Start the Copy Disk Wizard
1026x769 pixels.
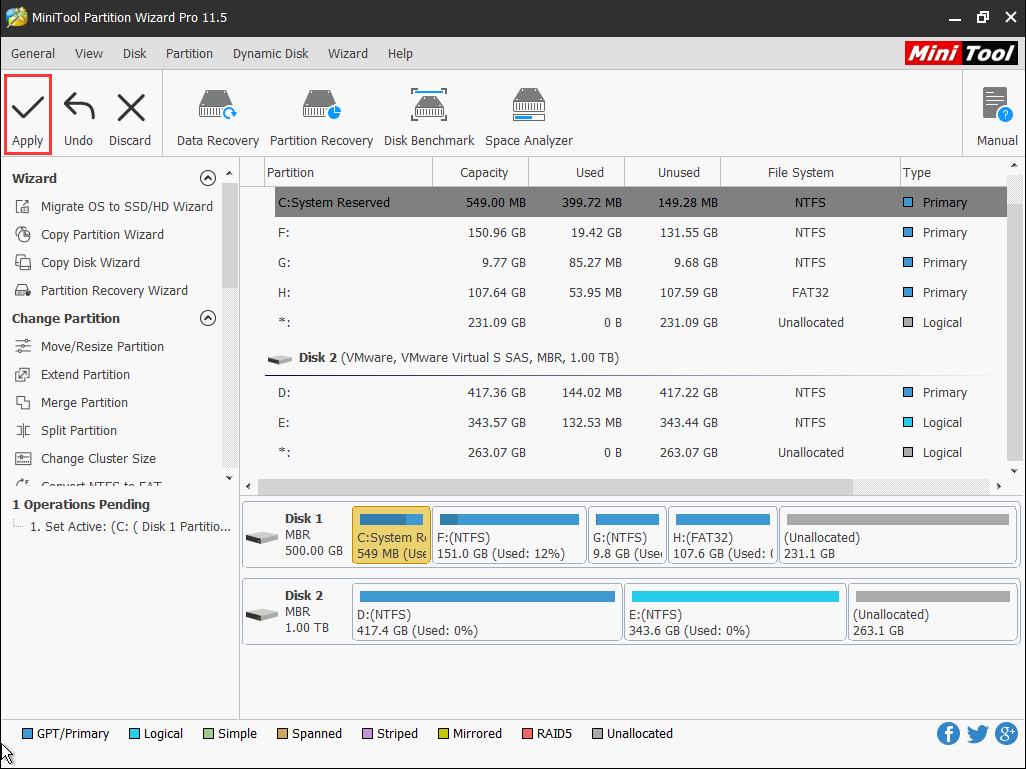[77, 262]
